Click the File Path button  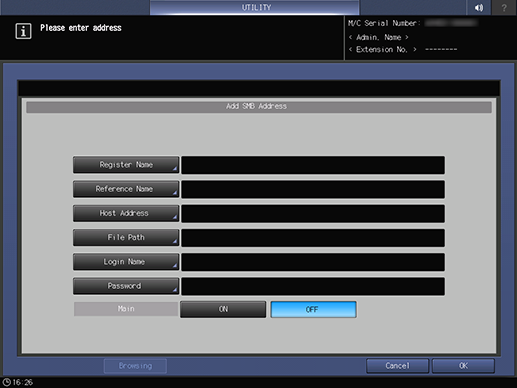pos(126,237)
